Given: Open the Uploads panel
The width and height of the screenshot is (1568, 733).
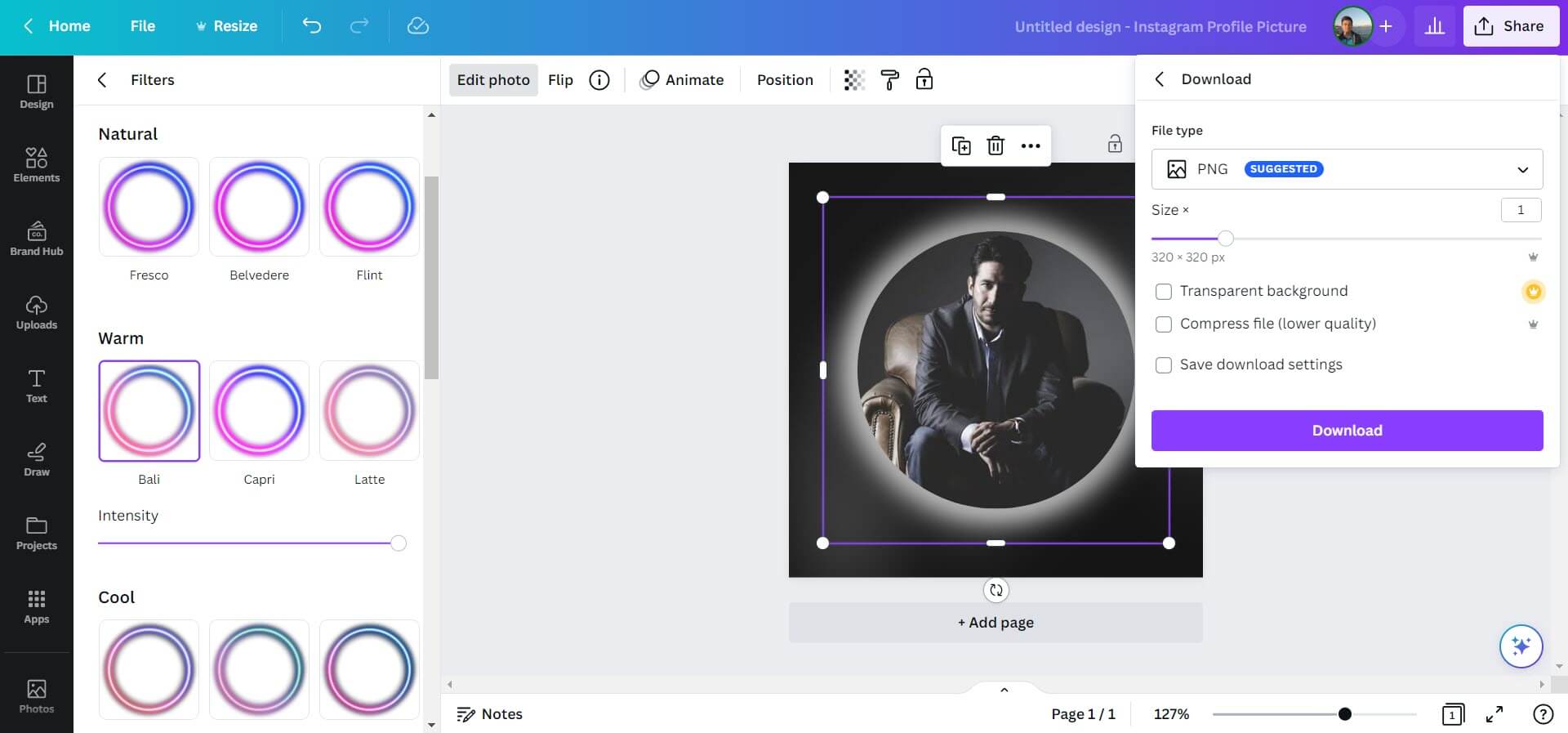Looking at the screenshot, I should click(37, 313).
